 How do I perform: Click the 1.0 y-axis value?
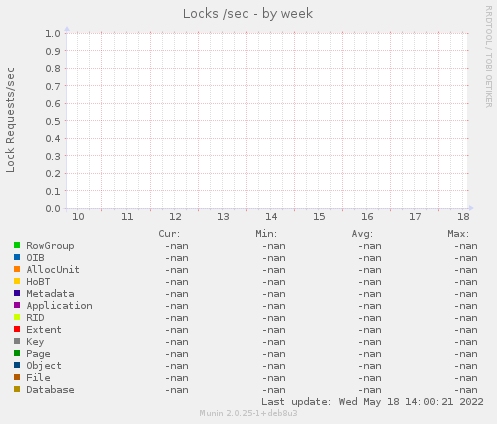[x=53, y=33]
